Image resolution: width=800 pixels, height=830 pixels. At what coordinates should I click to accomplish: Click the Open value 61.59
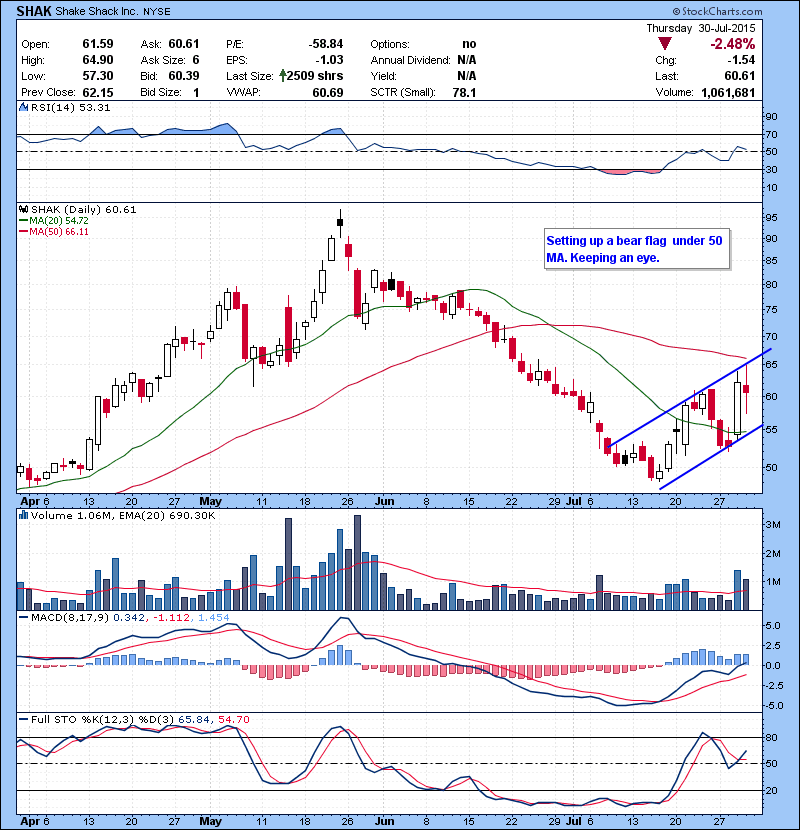click(x=98, y=43)
